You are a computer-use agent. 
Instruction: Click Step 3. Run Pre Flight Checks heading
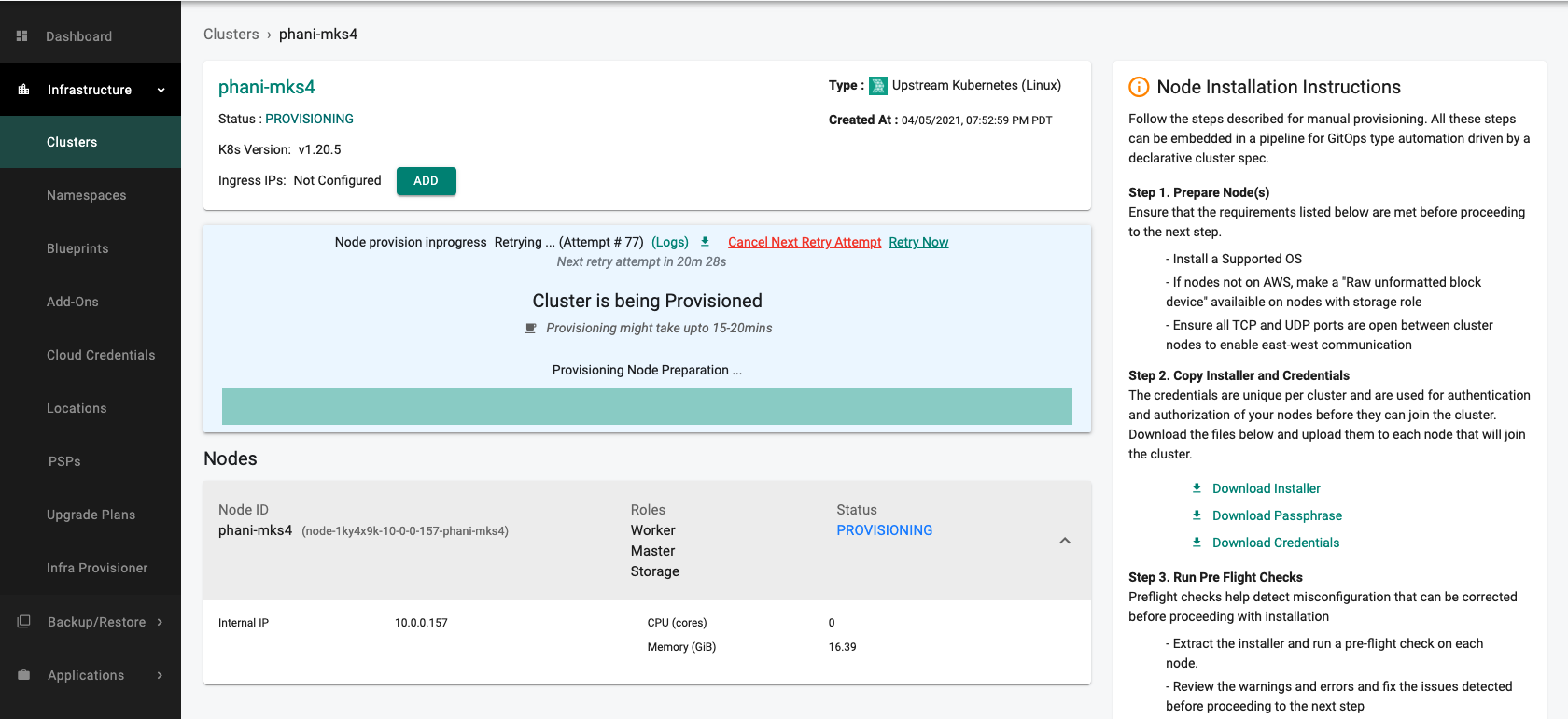click(1215, 577)
